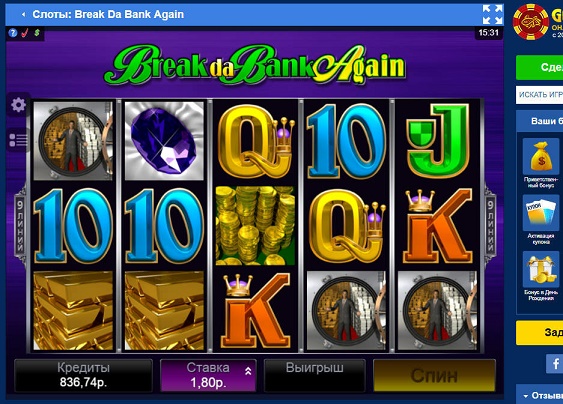Open the paytable list icon
The width and height of the screenshot is (563, 404).
coord(18,140)
